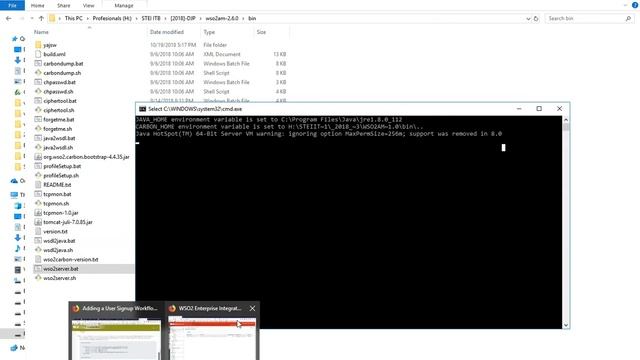Image resolution: width=640 pixels, height=360 pixels.
Task: Select ciphertool.sh file icon
Action: (x=38, y=110)
